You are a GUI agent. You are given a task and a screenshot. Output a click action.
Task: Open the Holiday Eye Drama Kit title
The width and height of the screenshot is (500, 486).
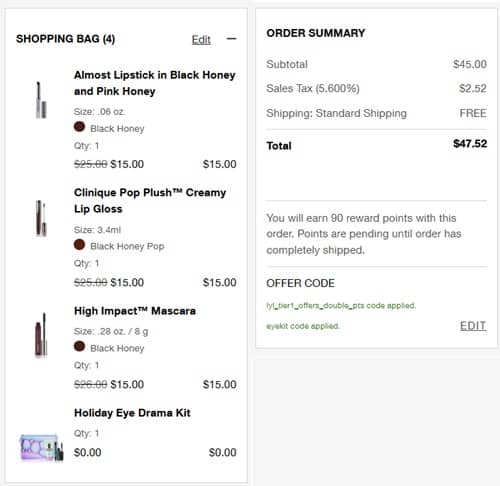[x=132, y=413]
